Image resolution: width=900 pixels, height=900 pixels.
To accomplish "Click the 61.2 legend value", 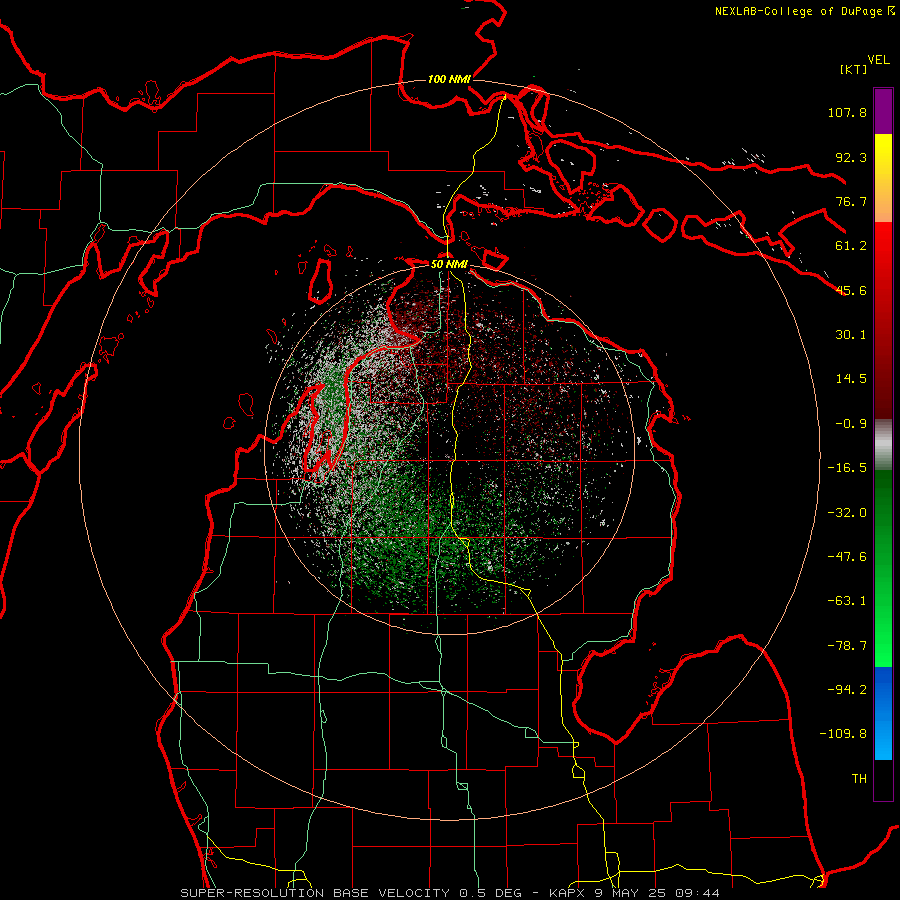I will [851, 246].
